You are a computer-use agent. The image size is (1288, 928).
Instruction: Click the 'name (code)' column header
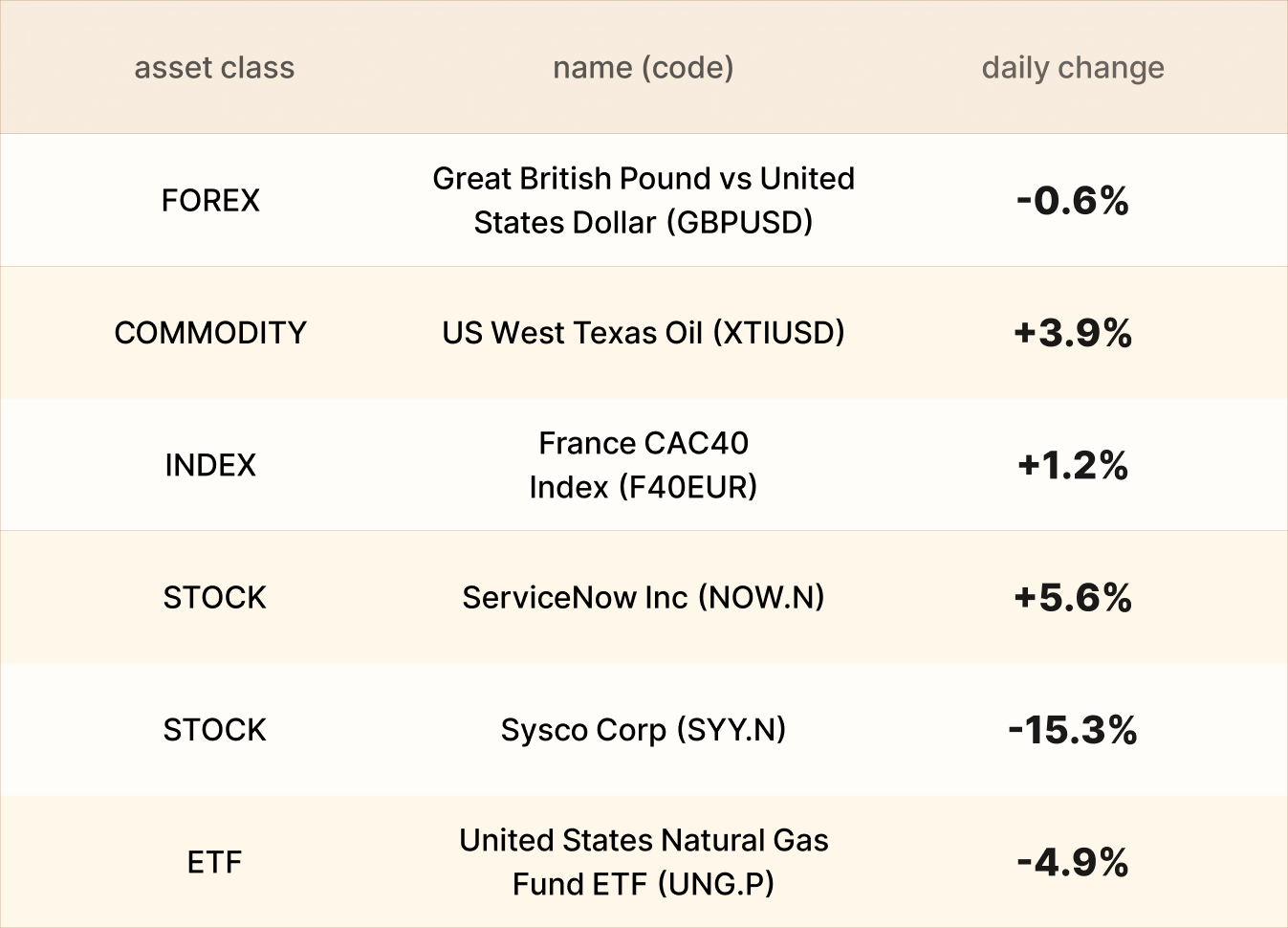click(643, 68)
